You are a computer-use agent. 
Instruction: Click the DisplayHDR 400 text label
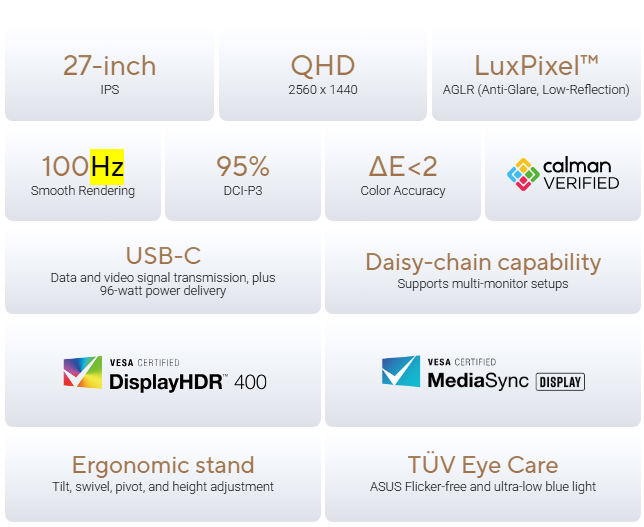click(x=187, y=381)
